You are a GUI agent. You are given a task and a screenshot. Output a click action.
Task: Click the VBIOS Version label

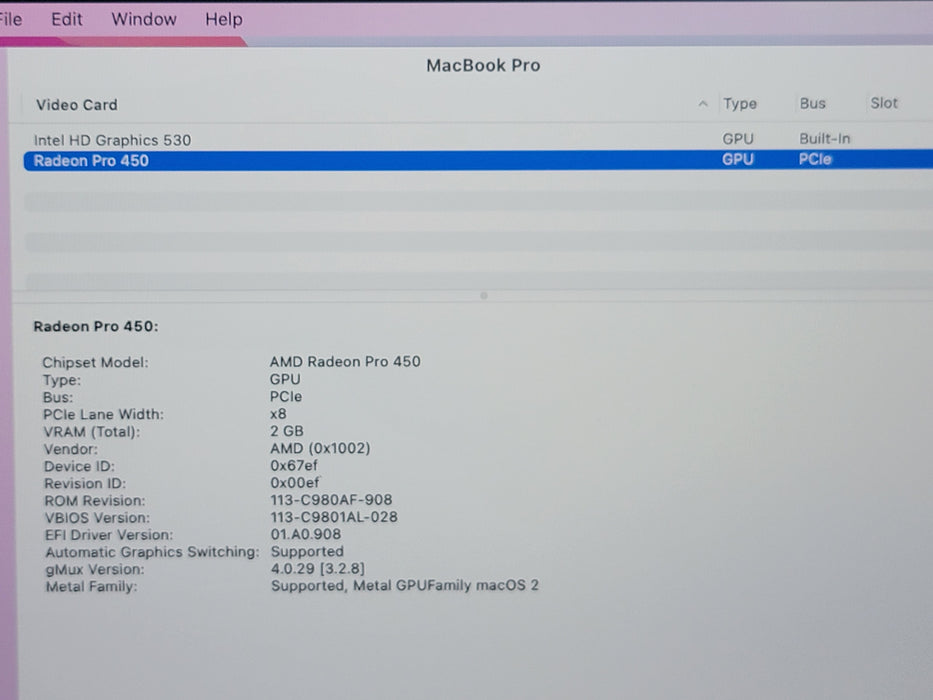point(97,518)
